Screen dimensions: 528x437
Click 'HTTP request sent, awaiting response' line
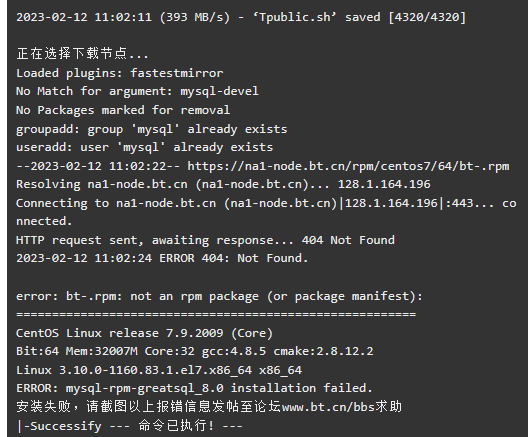[x=205, y=240]
